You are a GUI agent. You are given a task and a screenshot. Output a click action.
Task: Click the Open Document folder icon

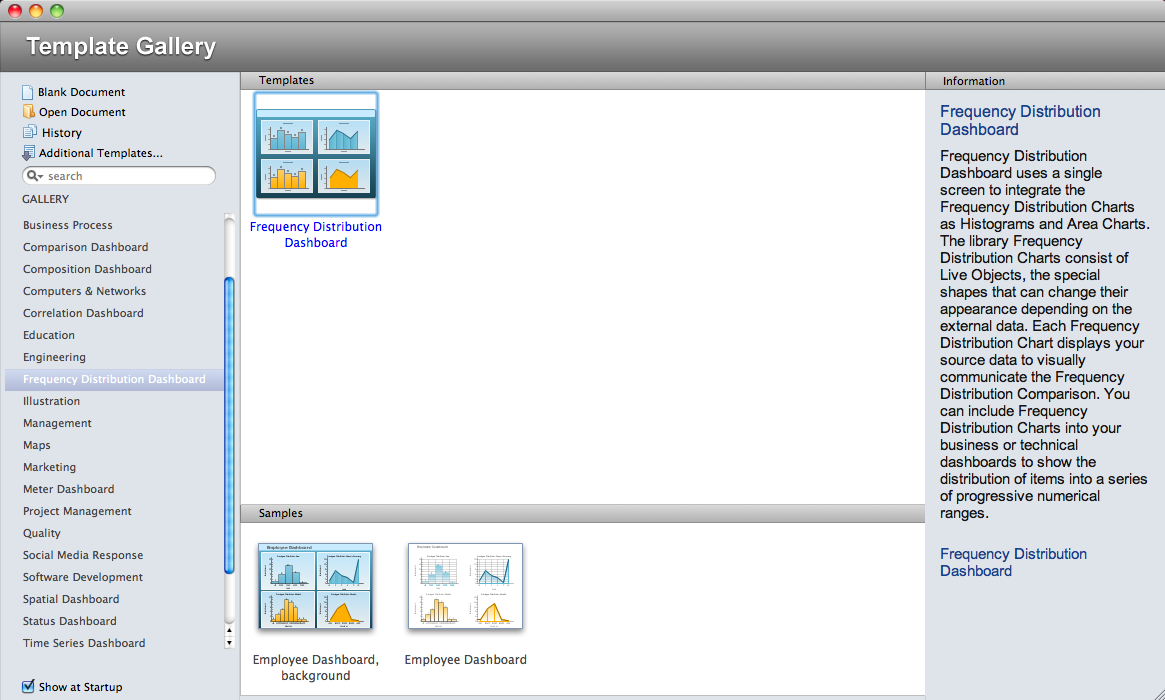(28, 111)
